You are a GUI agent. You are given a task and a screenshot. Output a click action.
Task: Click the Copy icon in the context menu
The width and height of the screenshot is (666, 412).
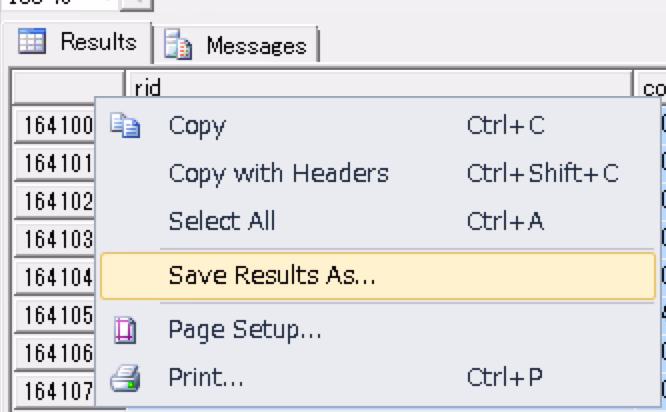tap(125, 126)
